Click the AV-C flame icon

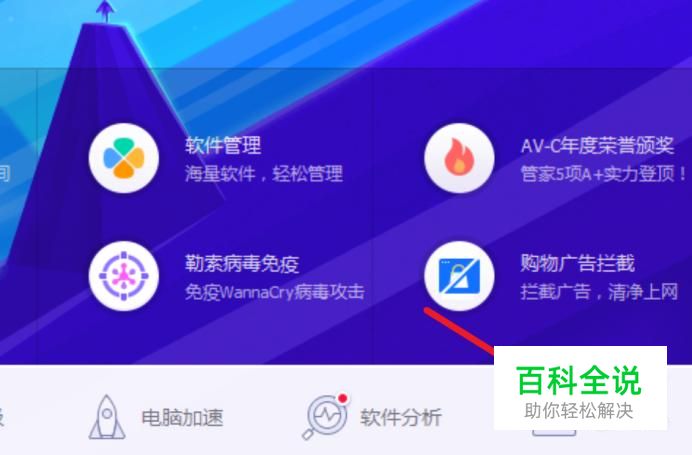point(459,158)
